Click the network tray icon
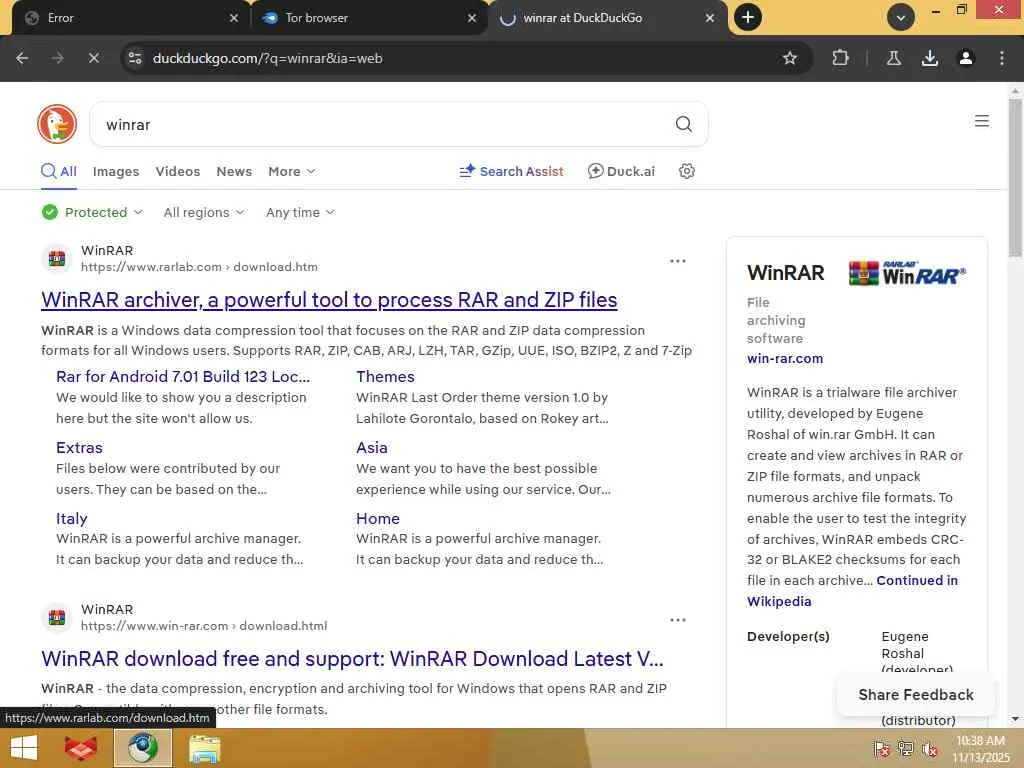Screen dimensions: 1024x768 tap(905, 748)
